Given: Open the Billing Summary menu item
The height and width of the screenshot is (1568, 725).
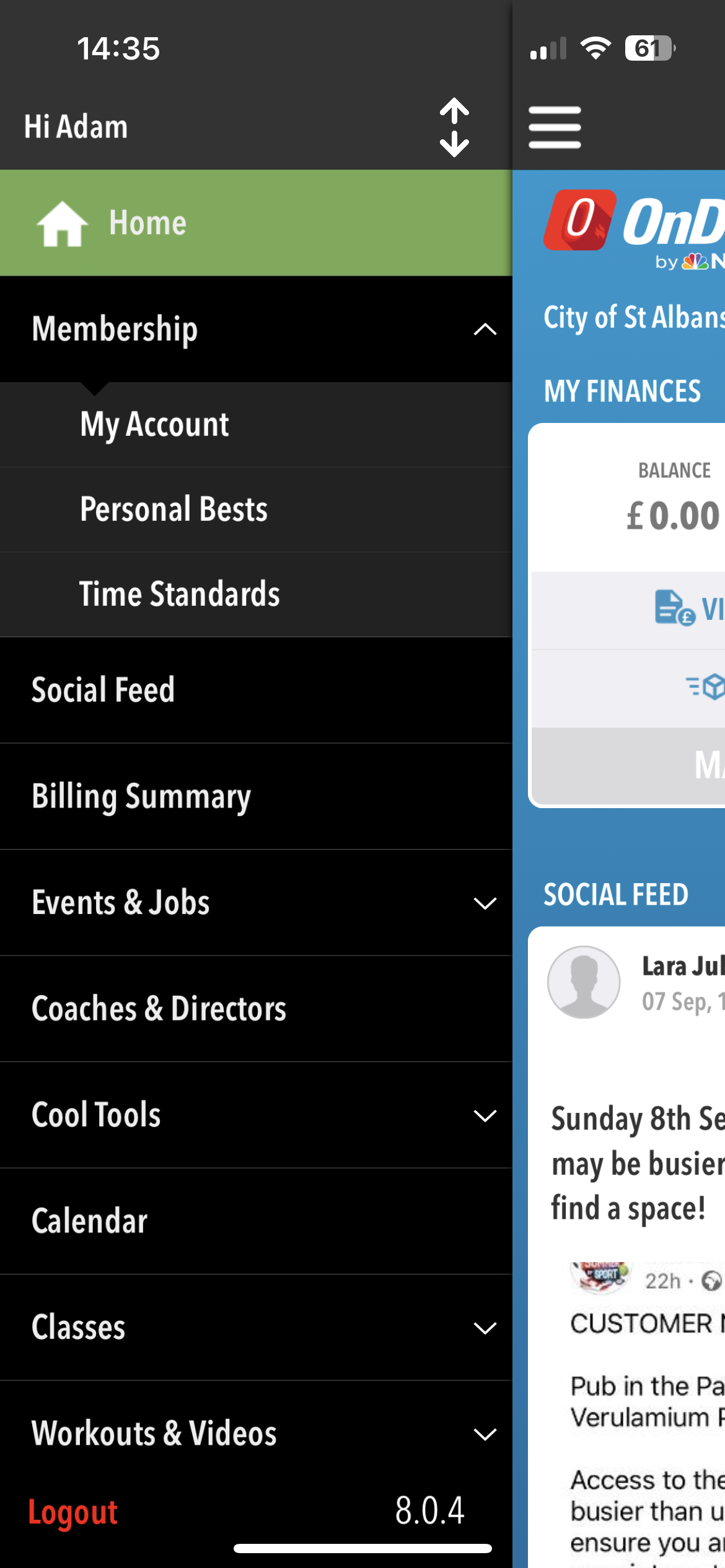Looking at the screenshot, I should (141, 796).
